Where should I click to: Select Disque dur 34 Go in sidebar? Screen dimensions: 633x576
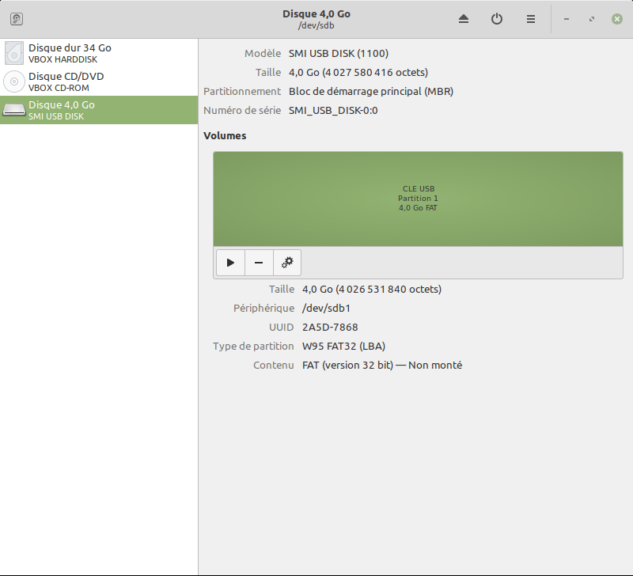pos(99,53)
